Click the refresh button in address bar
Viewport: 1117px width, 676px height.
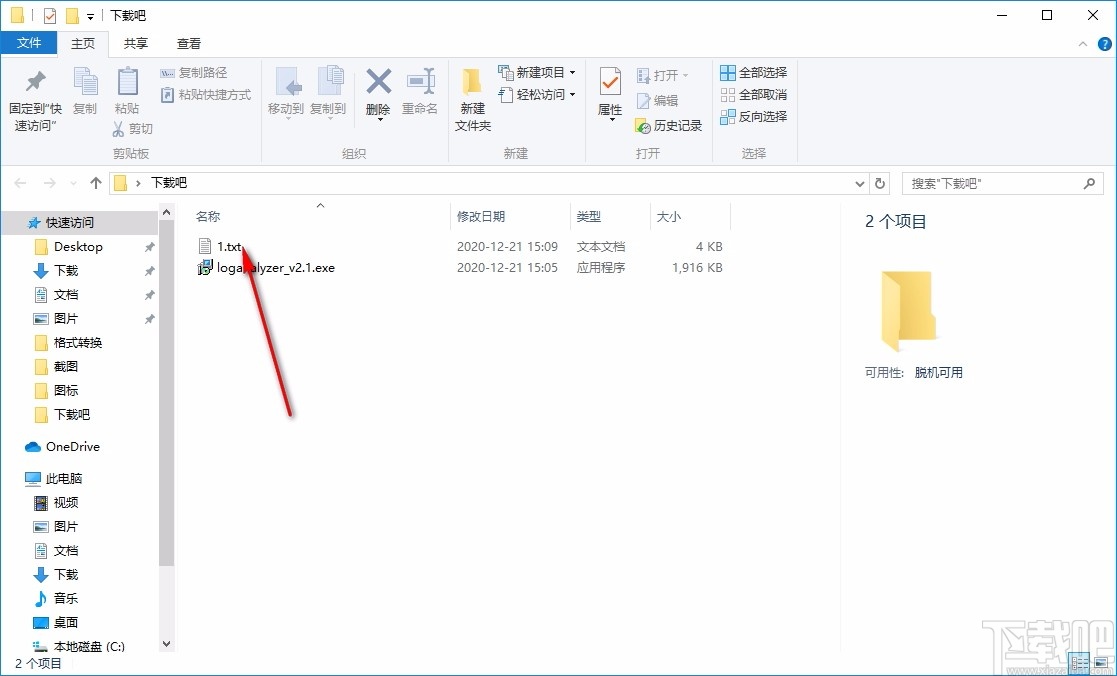point(879,183)
